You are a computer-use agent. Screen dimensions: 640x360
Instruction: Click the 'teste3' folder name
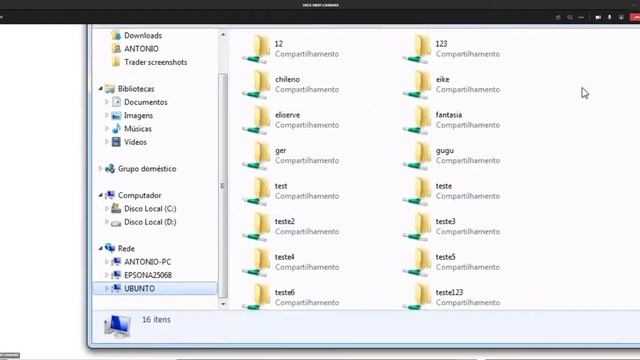coord(445,222)
